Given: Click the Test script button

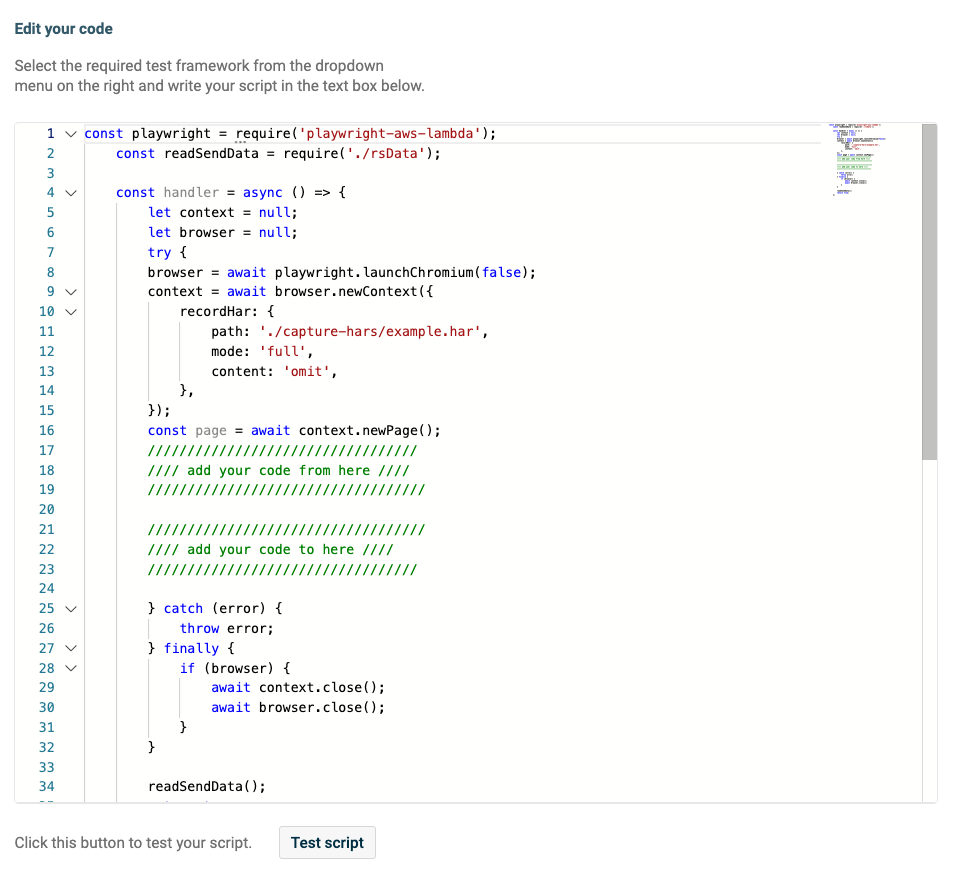Looking at the screenshot, I should tap(327, 842).
